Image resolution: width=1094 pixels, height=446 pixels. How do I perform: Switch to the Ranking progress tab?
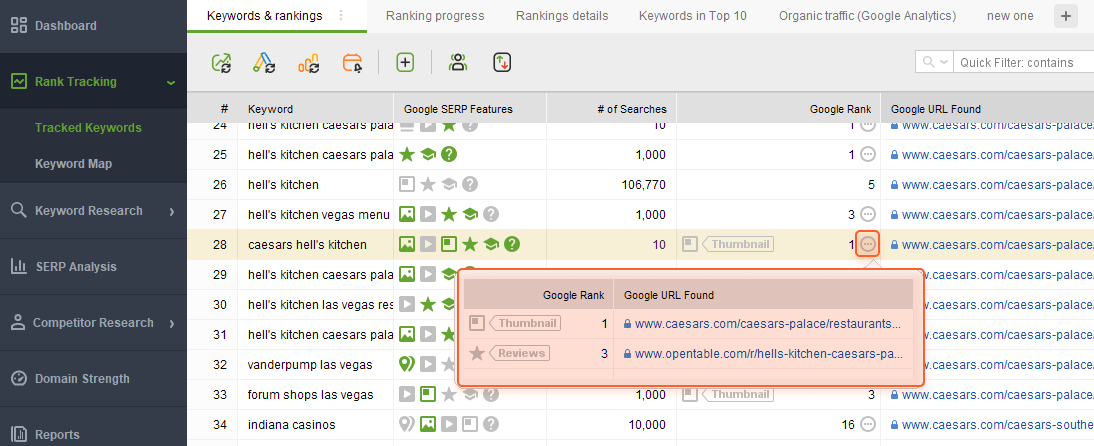(435, 15)
